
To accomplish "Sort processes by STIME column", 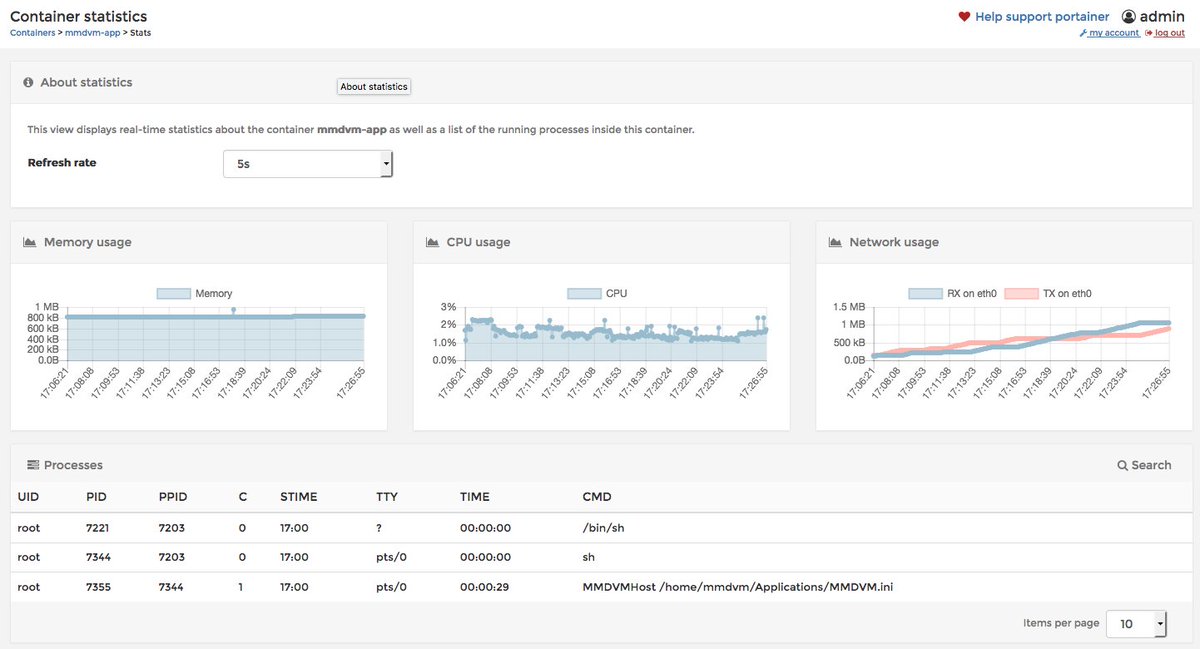I will coord(299,496).
